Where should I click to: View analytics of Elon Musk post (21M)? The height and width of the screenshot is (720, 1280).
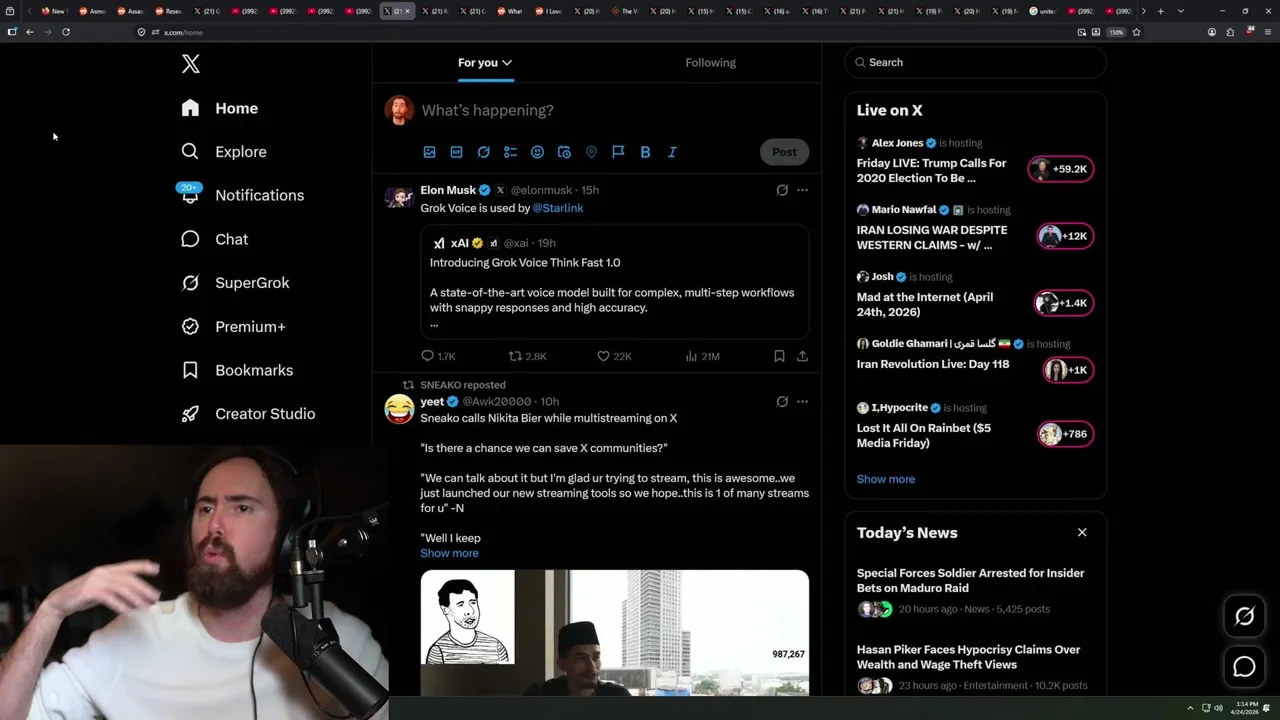[702, 356]
